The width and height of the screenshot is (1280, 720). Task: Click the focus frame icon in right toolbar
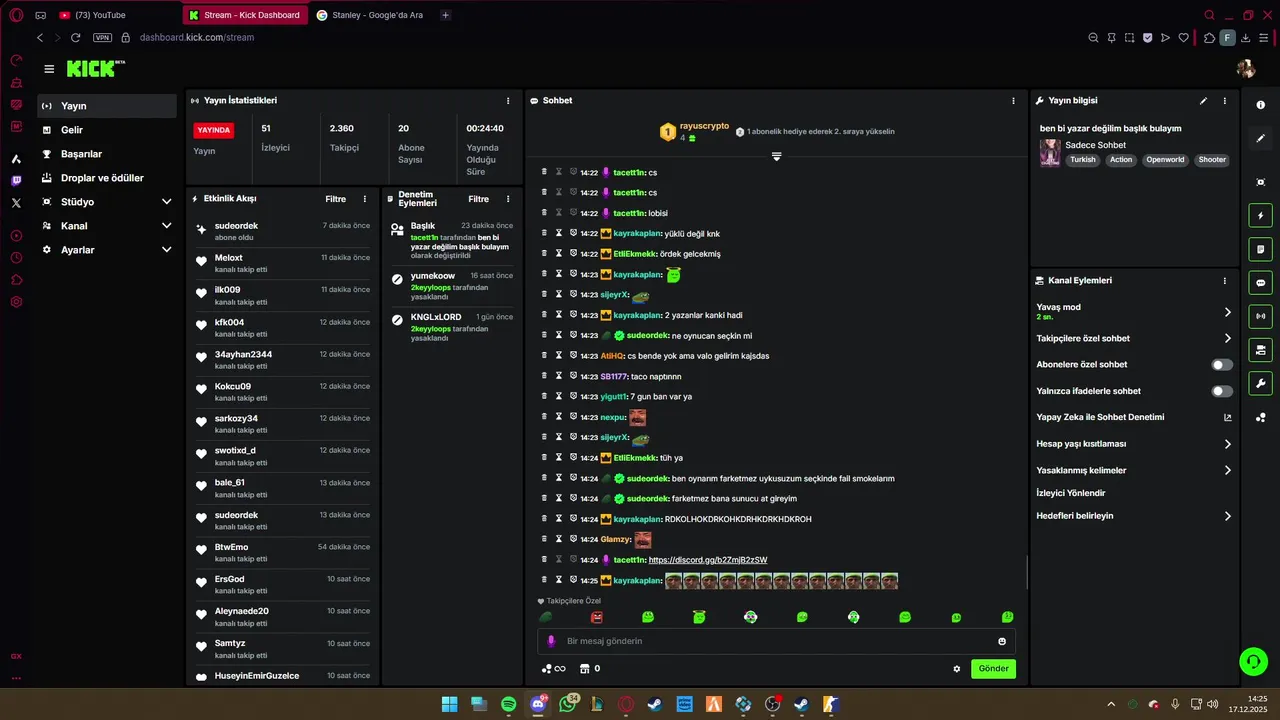point(1260,182)
